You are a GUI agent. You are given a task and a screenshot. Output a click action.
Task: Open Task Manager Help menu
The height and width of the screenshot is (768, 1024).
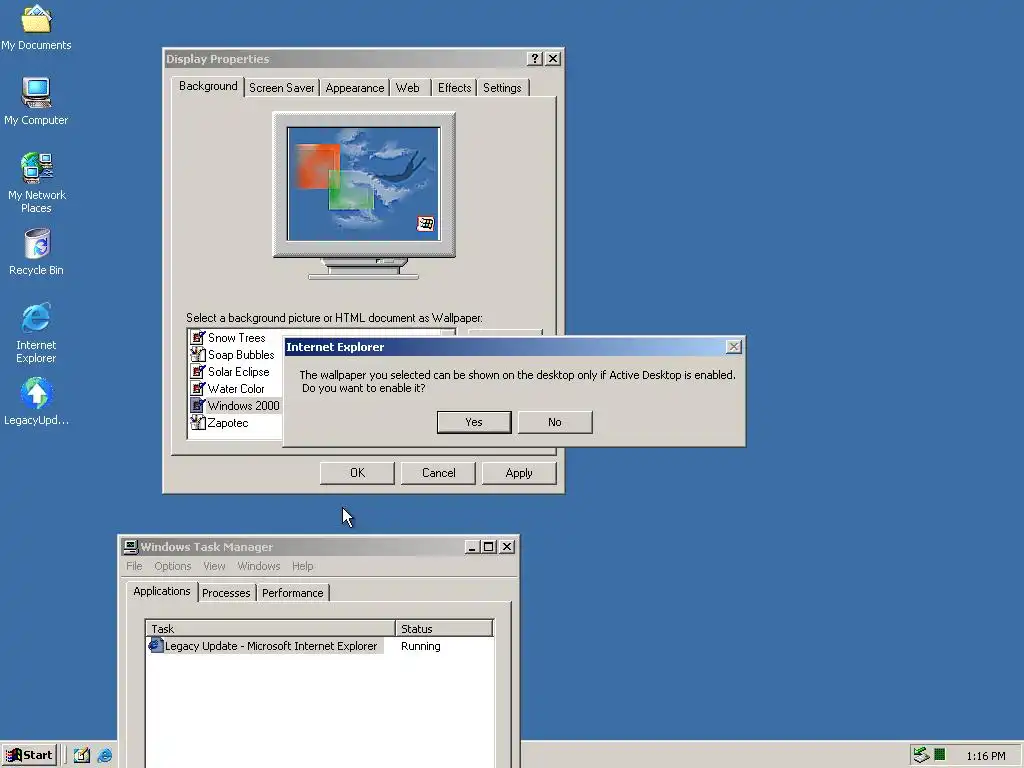[302, 566]
